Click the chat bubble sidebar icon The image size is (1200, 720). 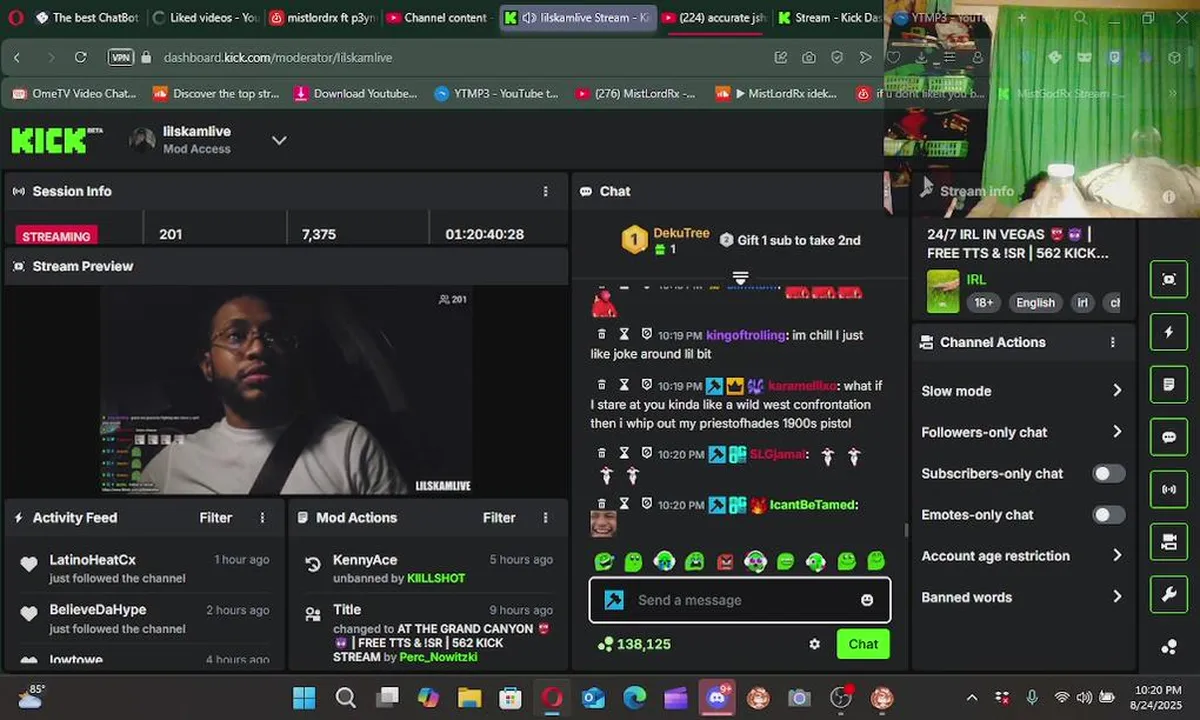coord(1168,437)
